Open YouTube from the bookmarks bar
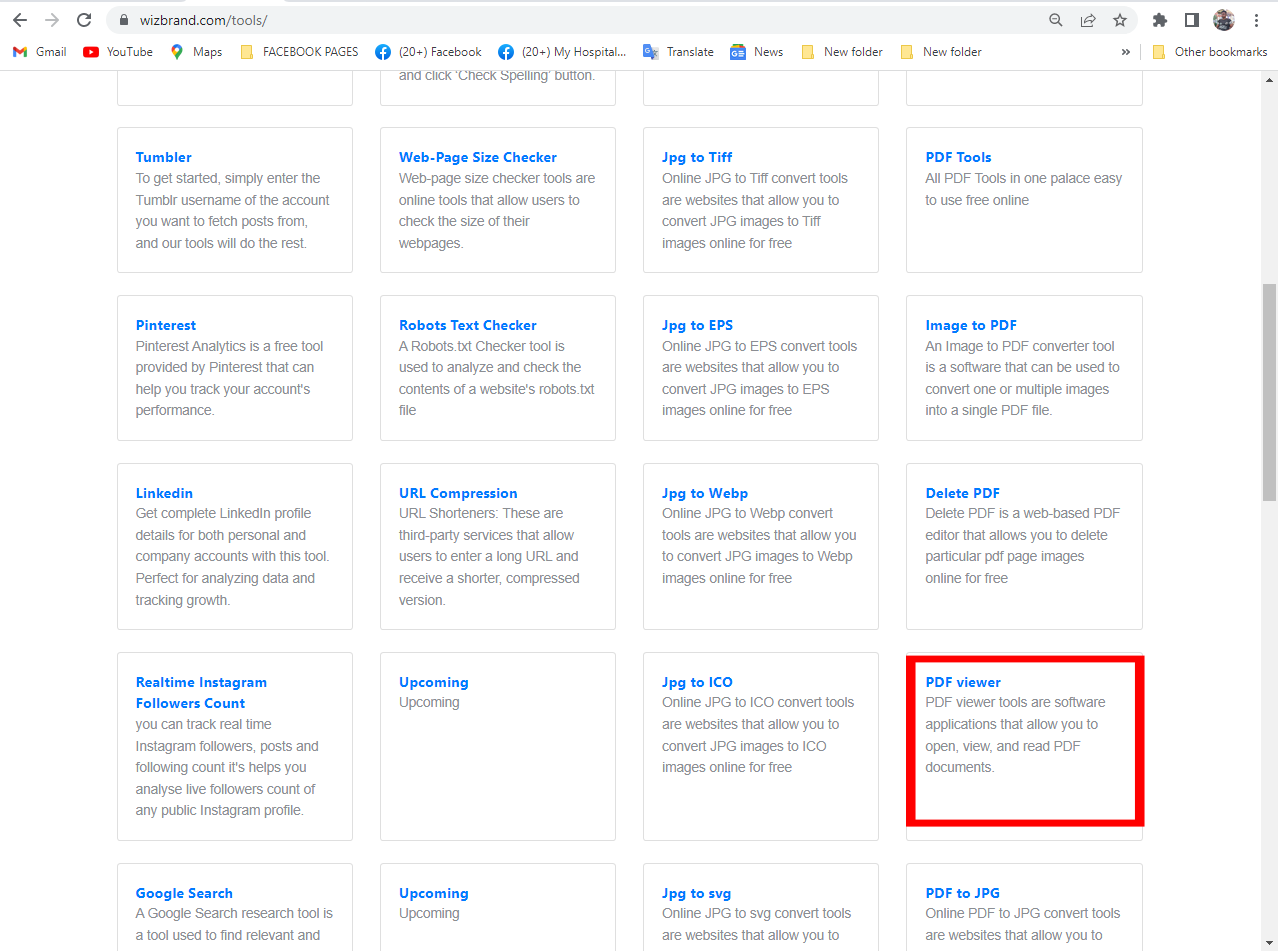1278x951 pixels. (117, 51)
